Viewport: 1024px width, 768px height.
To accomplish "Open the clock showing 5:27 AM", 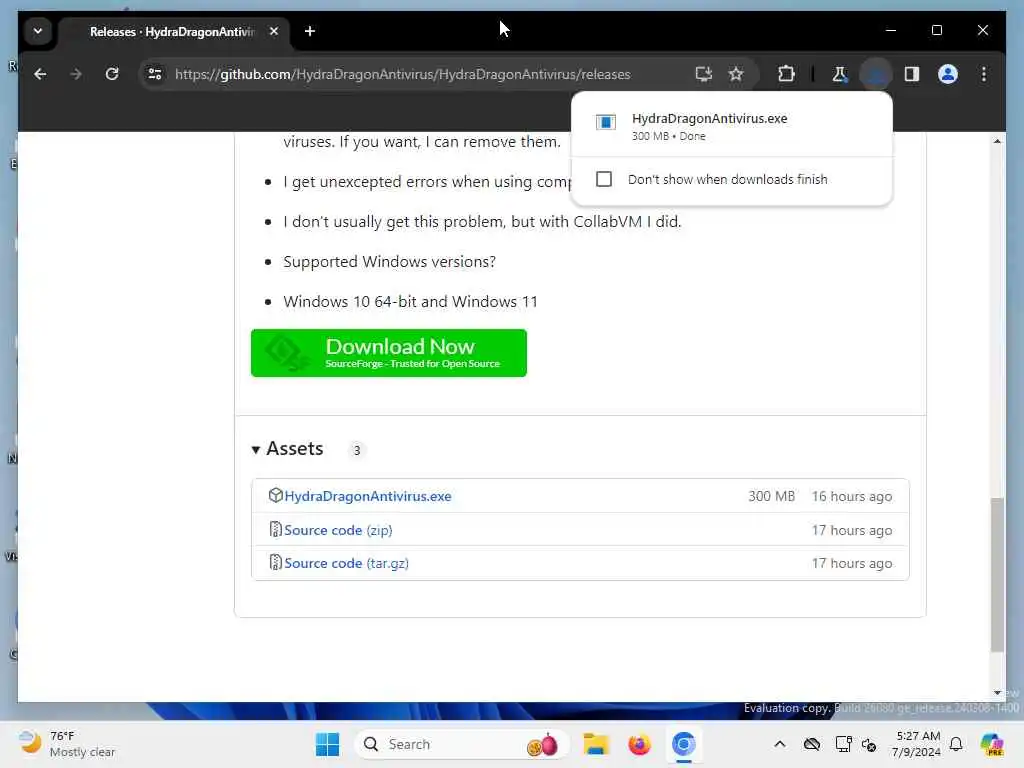I will click(x=916, y=744).
